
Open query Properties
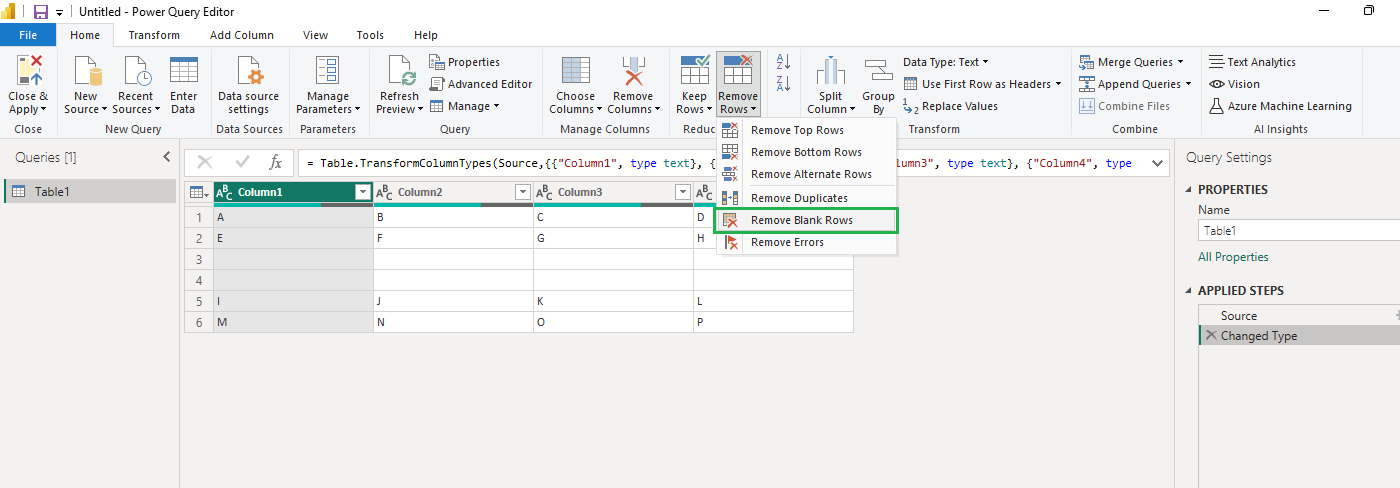[x=465, y=62]
